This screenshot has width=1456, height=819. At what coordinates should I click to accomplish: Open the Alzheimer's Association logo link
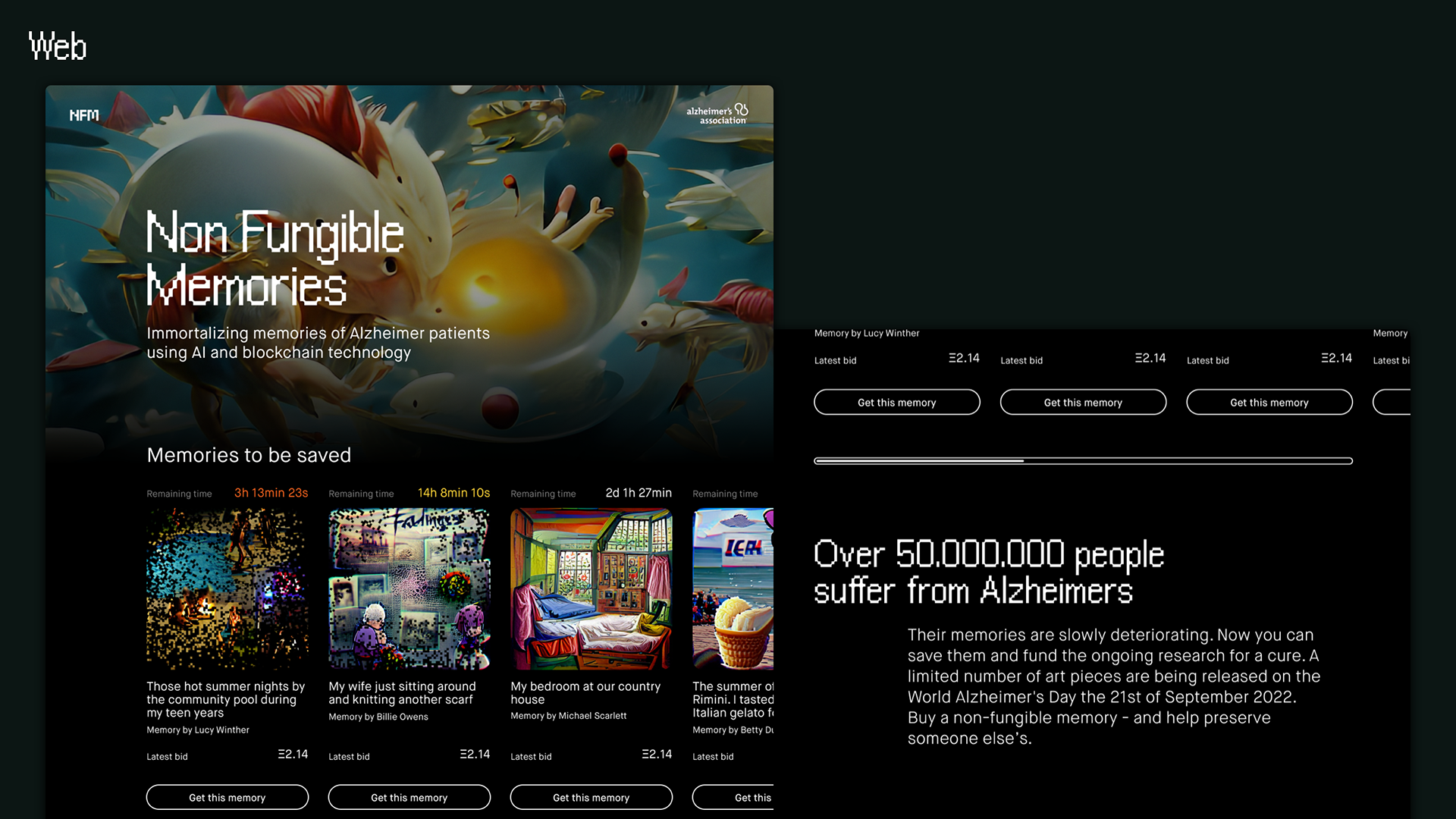point(717,115)
